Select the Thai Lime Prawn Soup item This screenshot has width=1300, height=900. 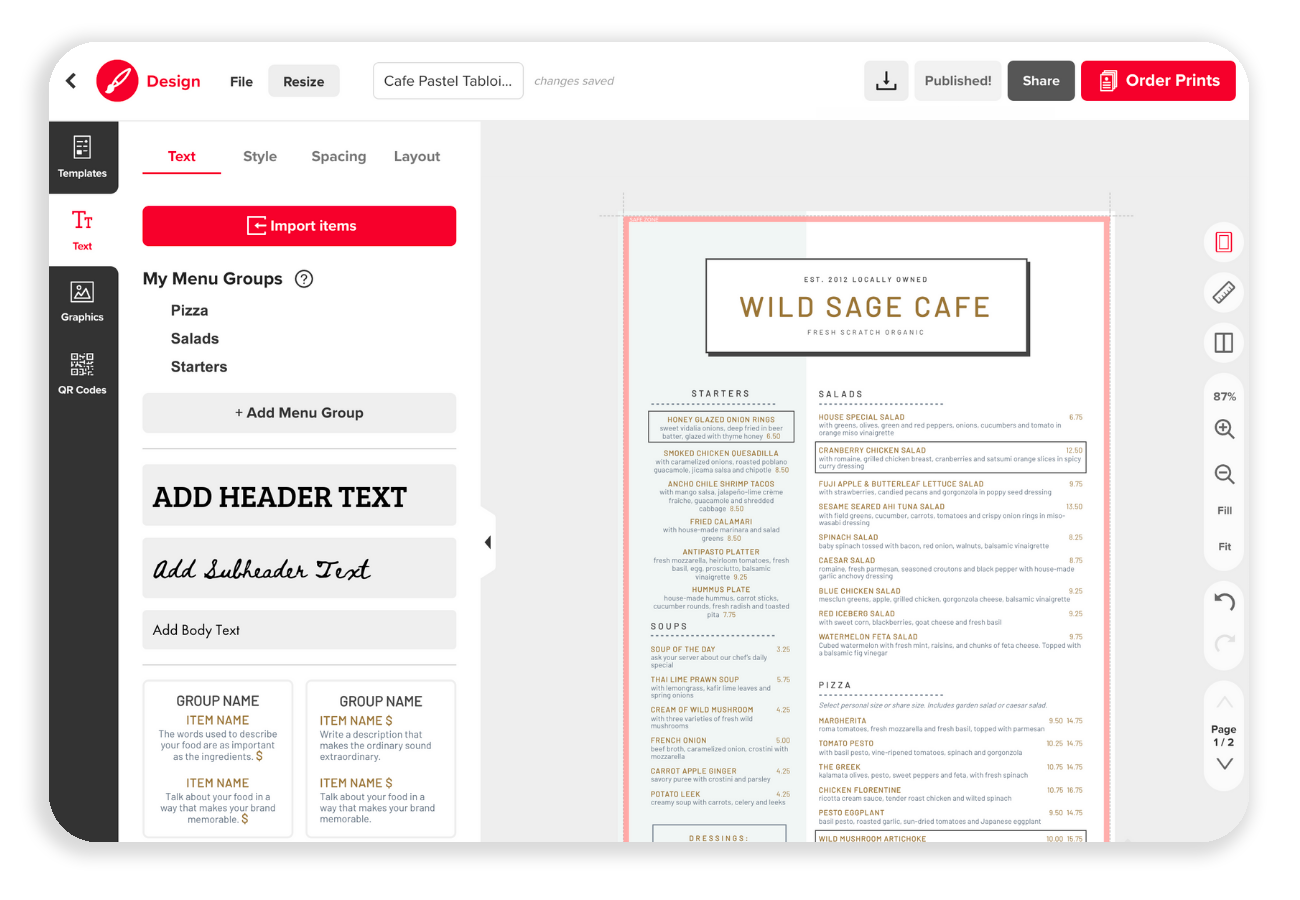click(x=720, y=687)
